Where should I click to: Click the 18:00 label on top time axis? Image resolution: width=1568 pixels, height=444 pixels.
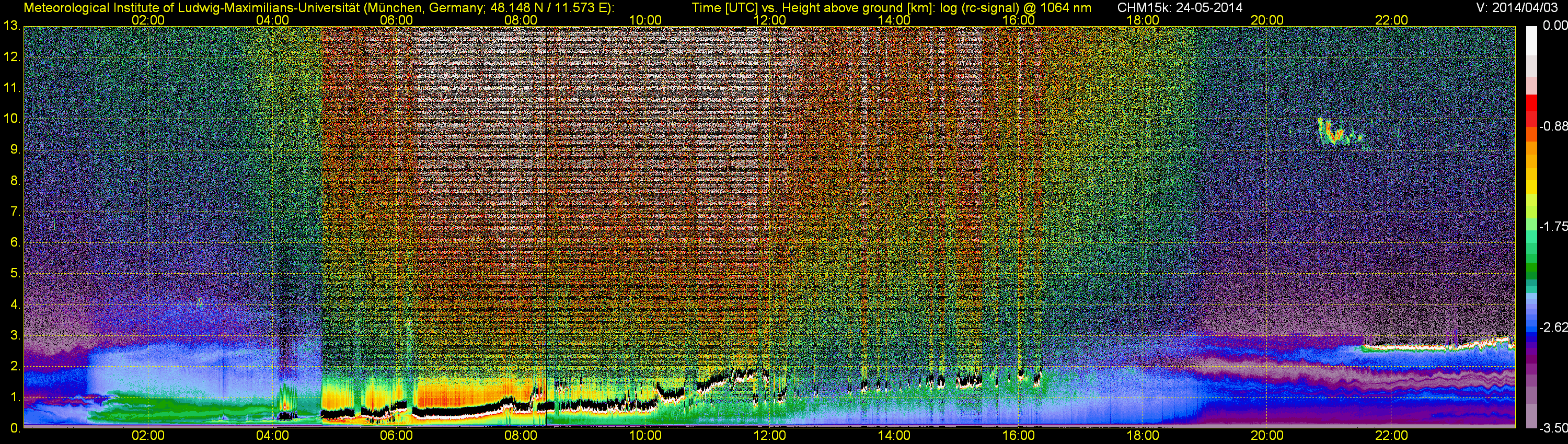[x=1143, y=20]
